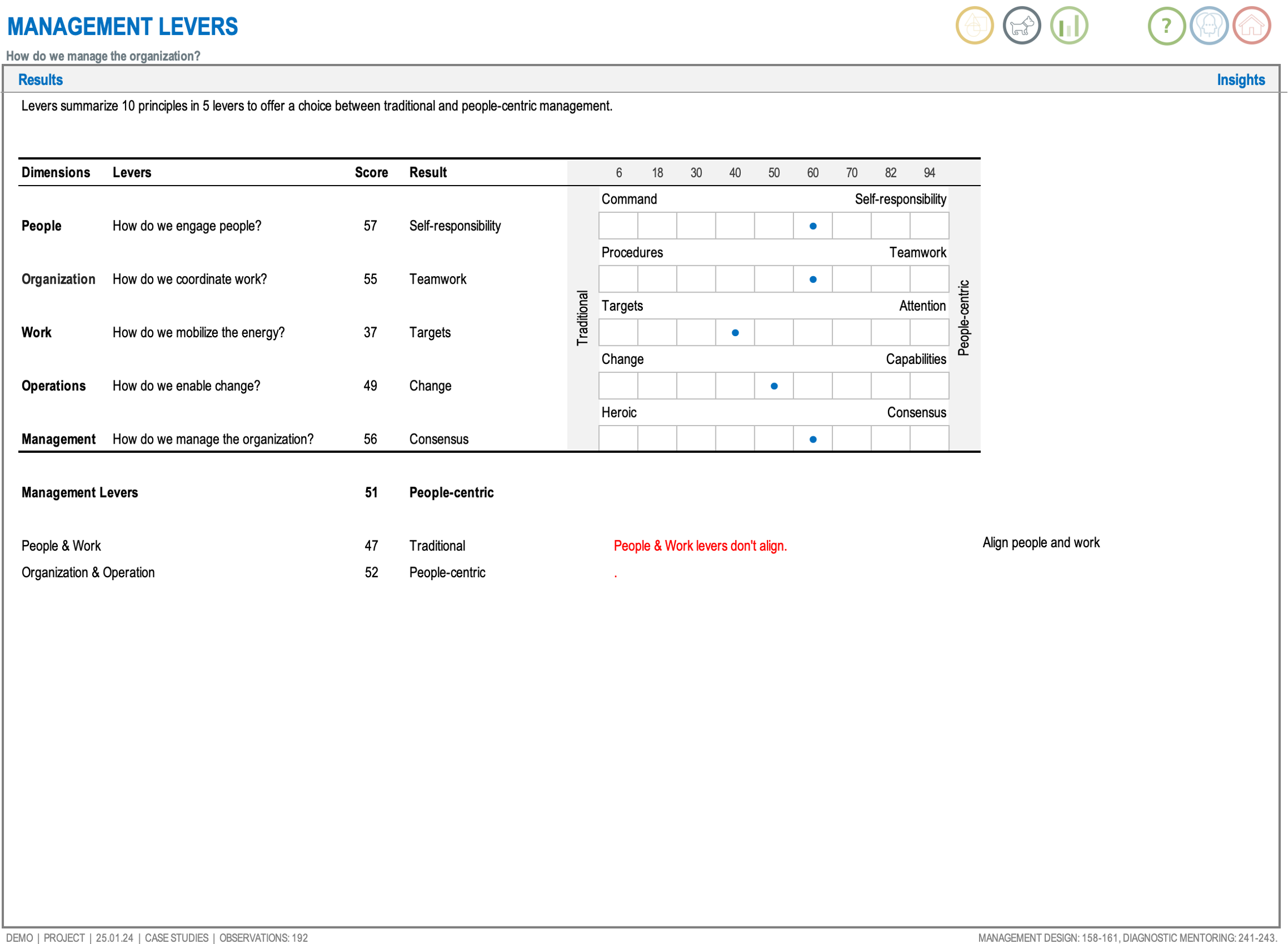Image resolution: width=1288 pixels, height=944 pixels.
Task: Click the vertical People-centric axis label
Action: pyautogui.click(x=963, y=318)
